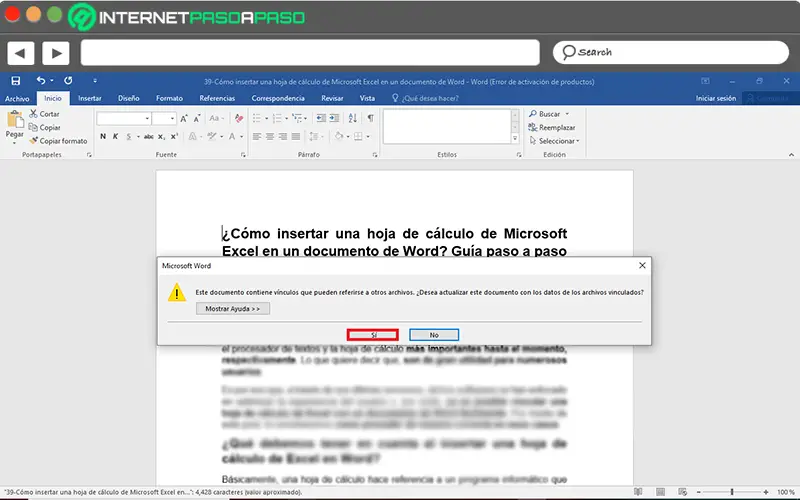The width and height of the screenshot is (800, 500).
Task: Toggle the show paragraph marks ¶ button
Action: (x=370, y=118)
